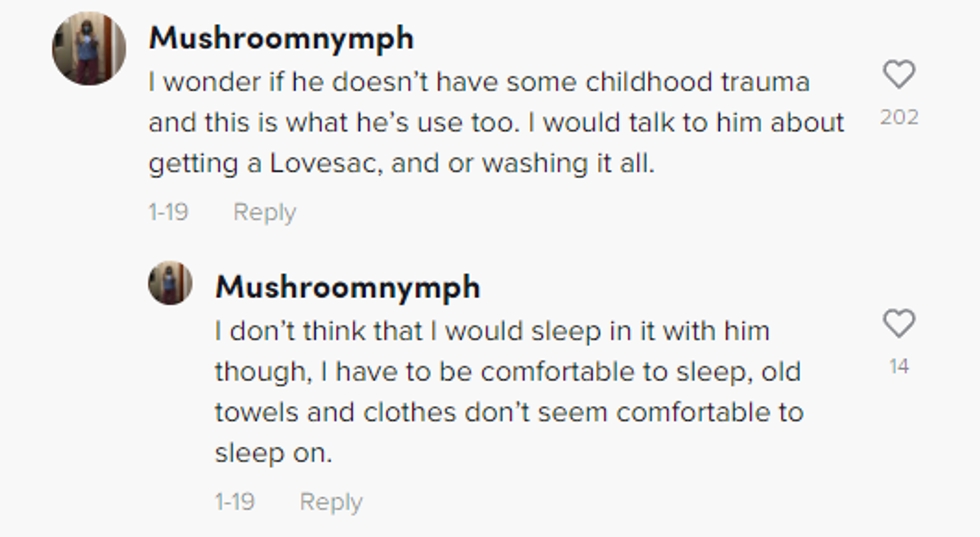Open the Mushroomnymph username on the top comment
The height and width of the screenshot is (537, 980).
[x=281, y=38]
